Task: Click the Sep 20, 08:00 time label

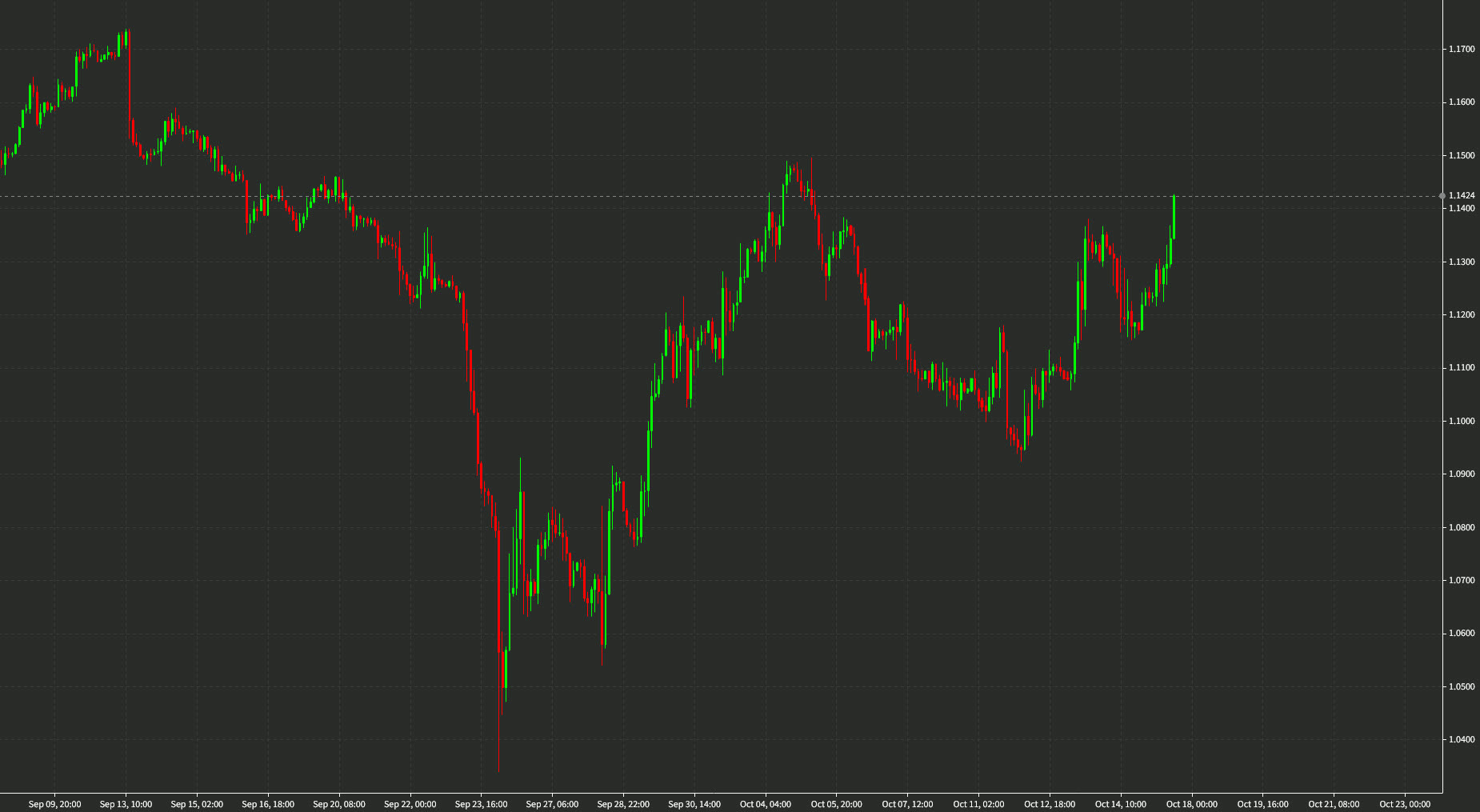Action: click(339, 804)
